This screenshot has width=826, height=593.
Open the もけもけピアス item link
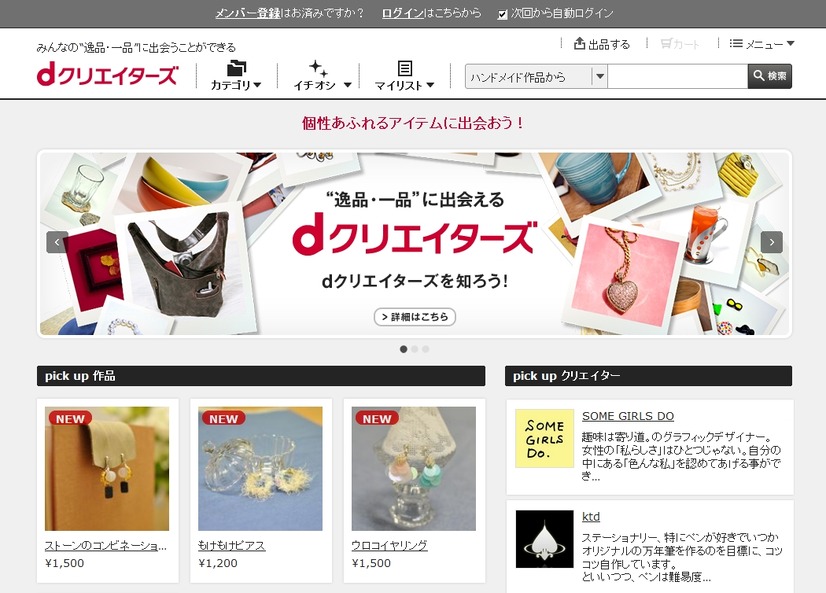pyautogui.click(x=232, y=546)
